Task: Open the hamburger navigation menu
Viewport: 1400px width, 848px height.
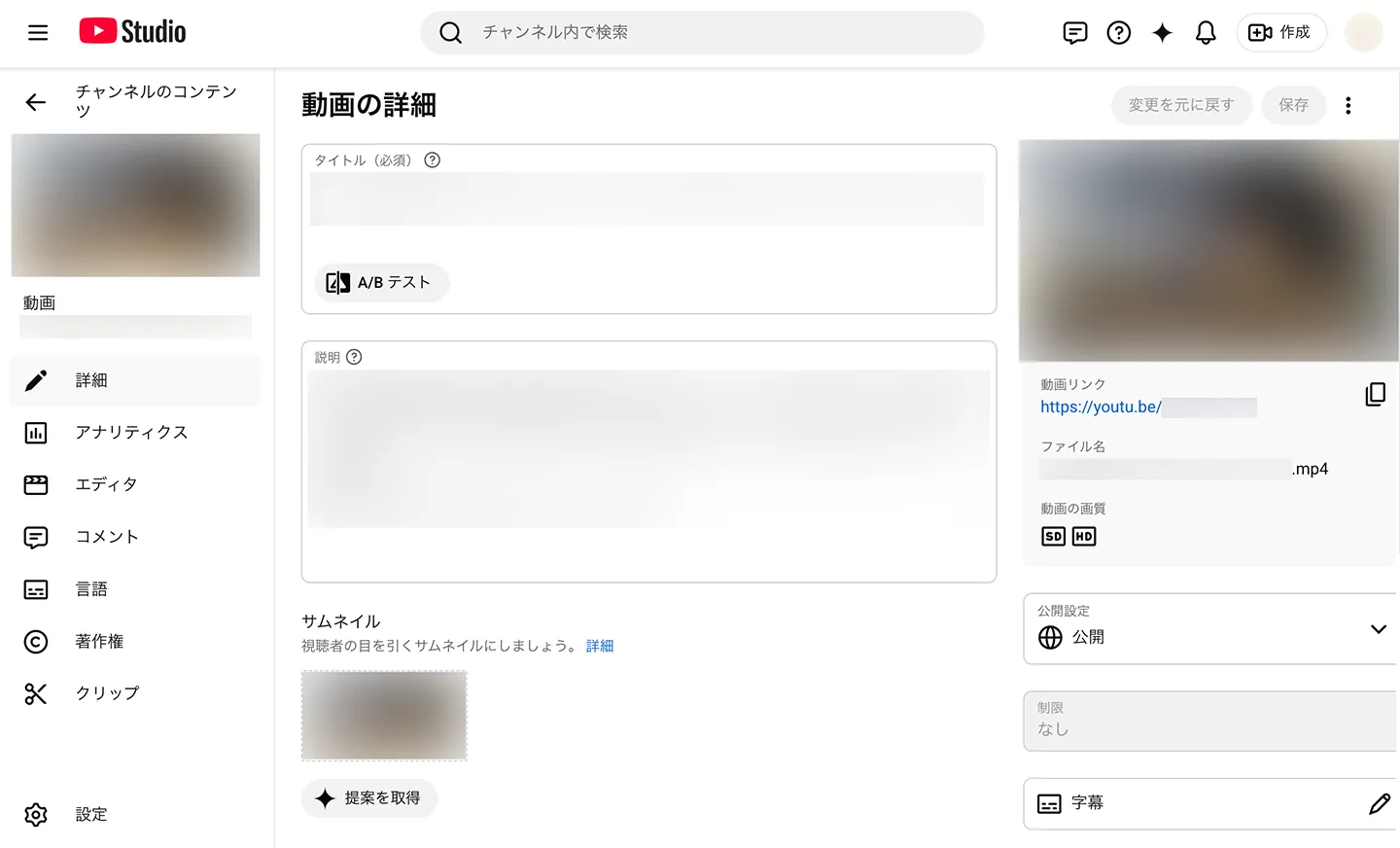Action: [x=38, y=33]
